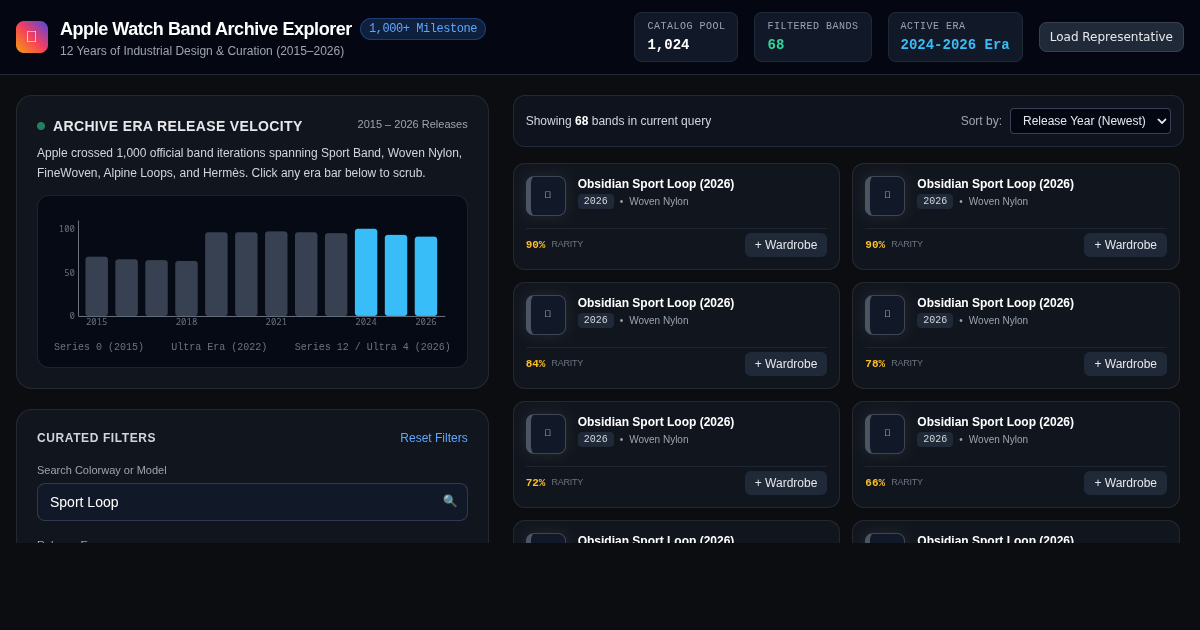The height and width of the screenshot is (630, 1200).
Task: Select the 2016 bar in the velocity chart
Action: 126,288
